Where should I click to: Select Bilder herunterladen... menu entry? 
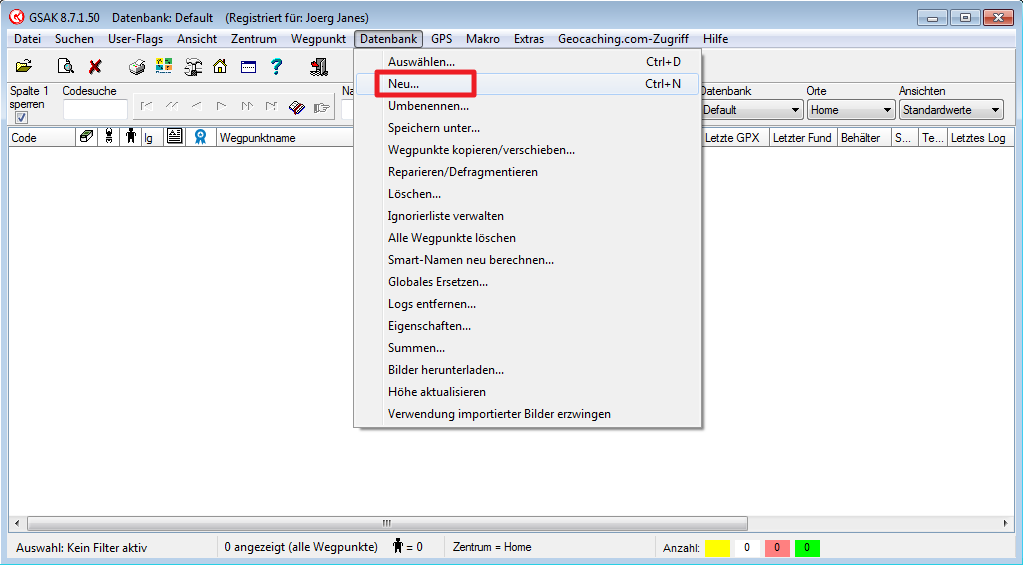coord(527,370)
